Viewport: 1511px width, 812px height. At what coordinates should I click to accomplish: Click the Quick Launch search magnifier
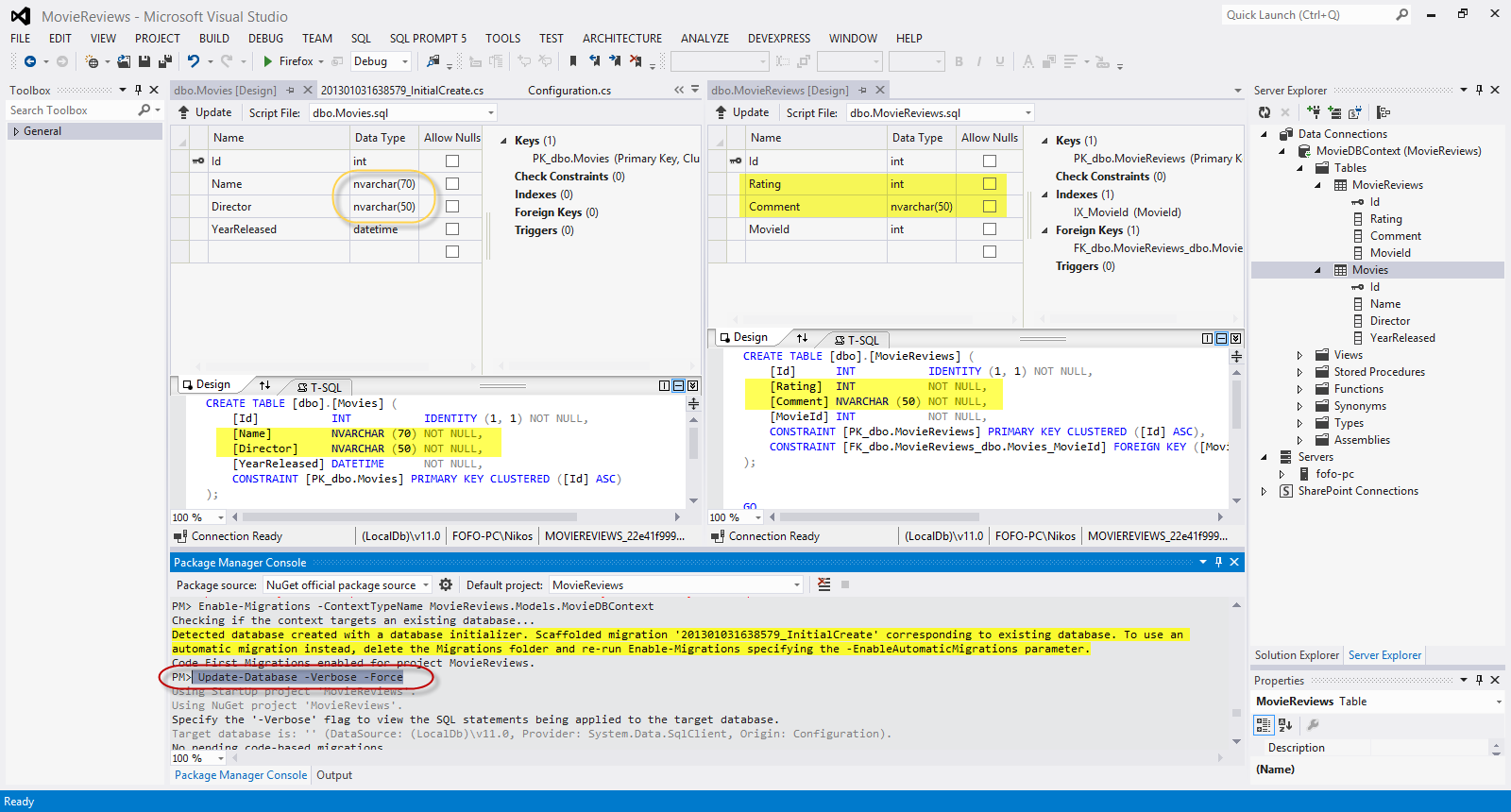coord(1402,14)
